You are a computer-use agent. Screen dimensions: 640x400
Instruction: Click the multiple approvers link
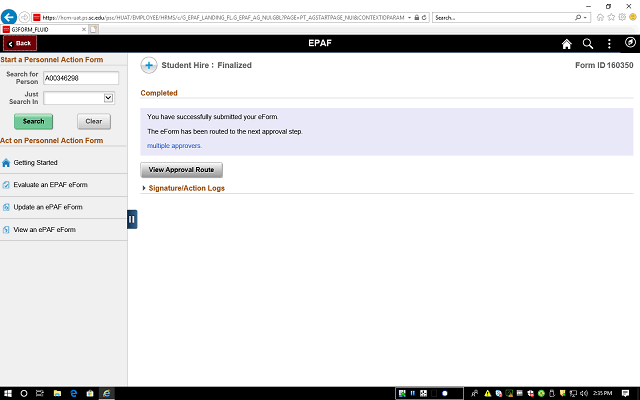174,146
